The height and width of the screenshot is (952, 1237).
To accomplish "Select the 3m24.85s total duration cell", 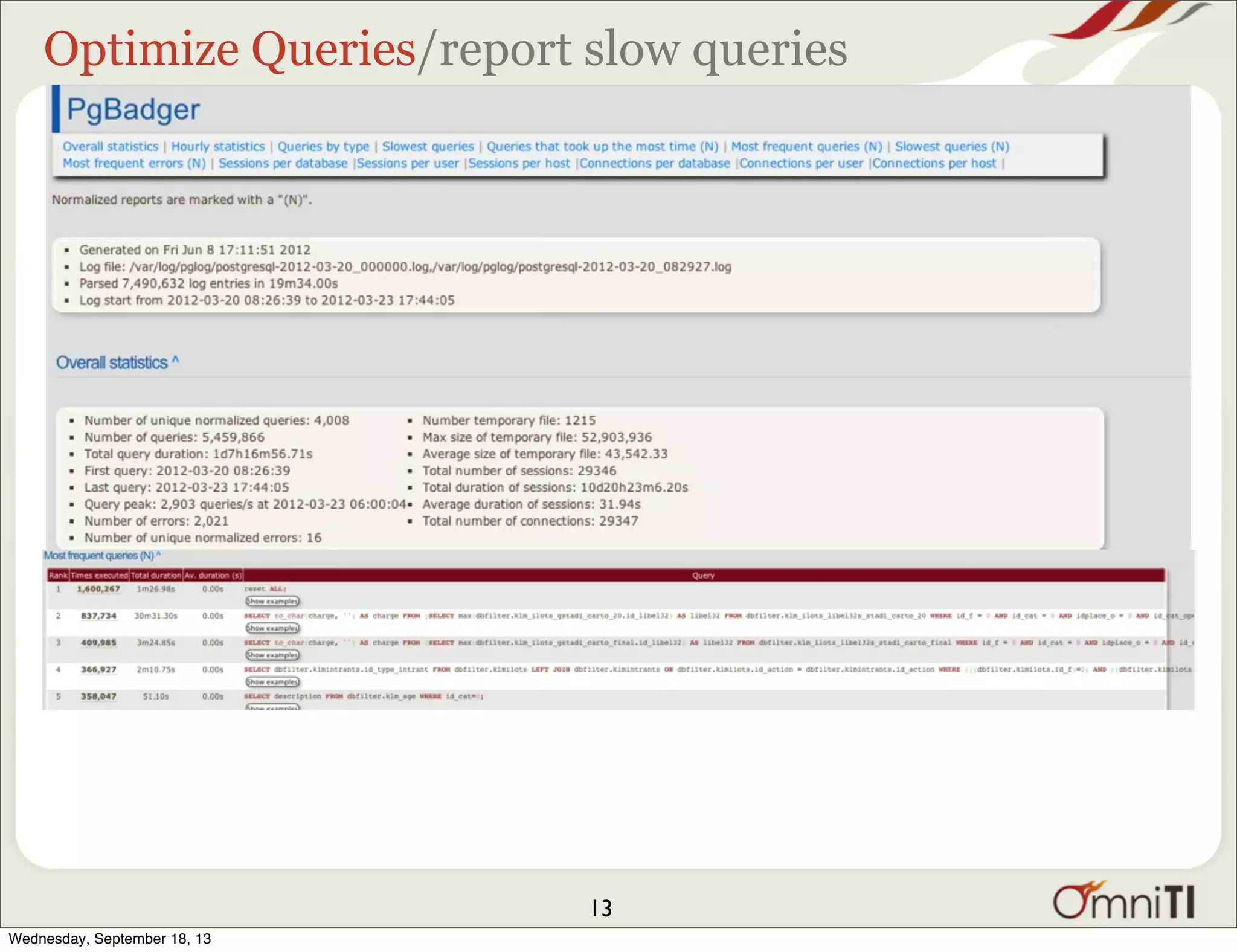I will coord(156,643).
